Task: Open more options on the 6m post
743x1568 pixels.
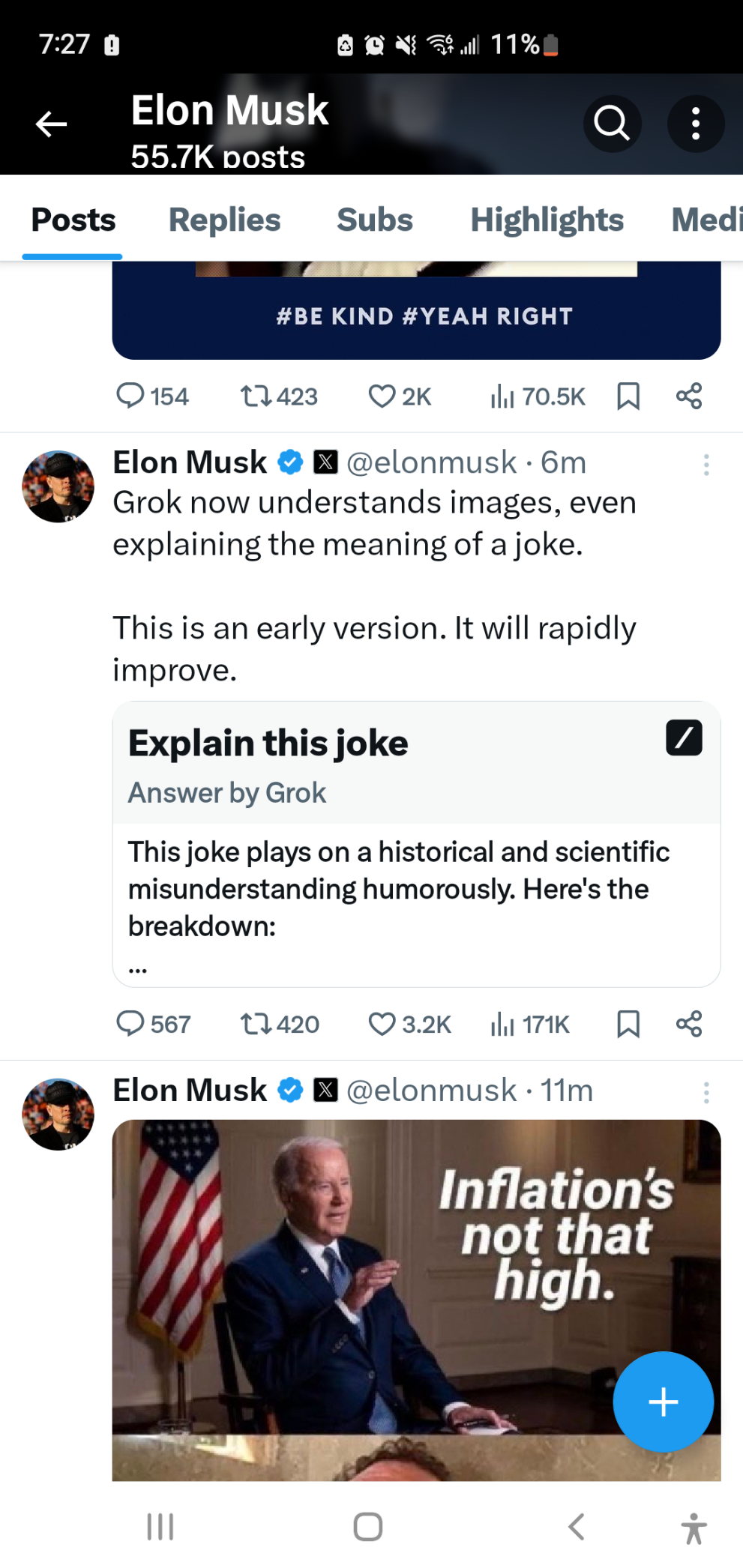Action: coord(706,465)
